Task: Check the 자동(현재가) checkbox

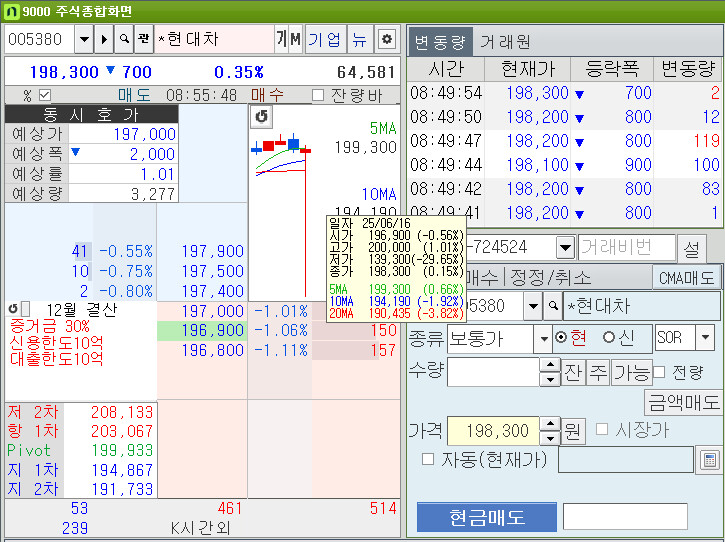Action: click(x=428, y=459)
